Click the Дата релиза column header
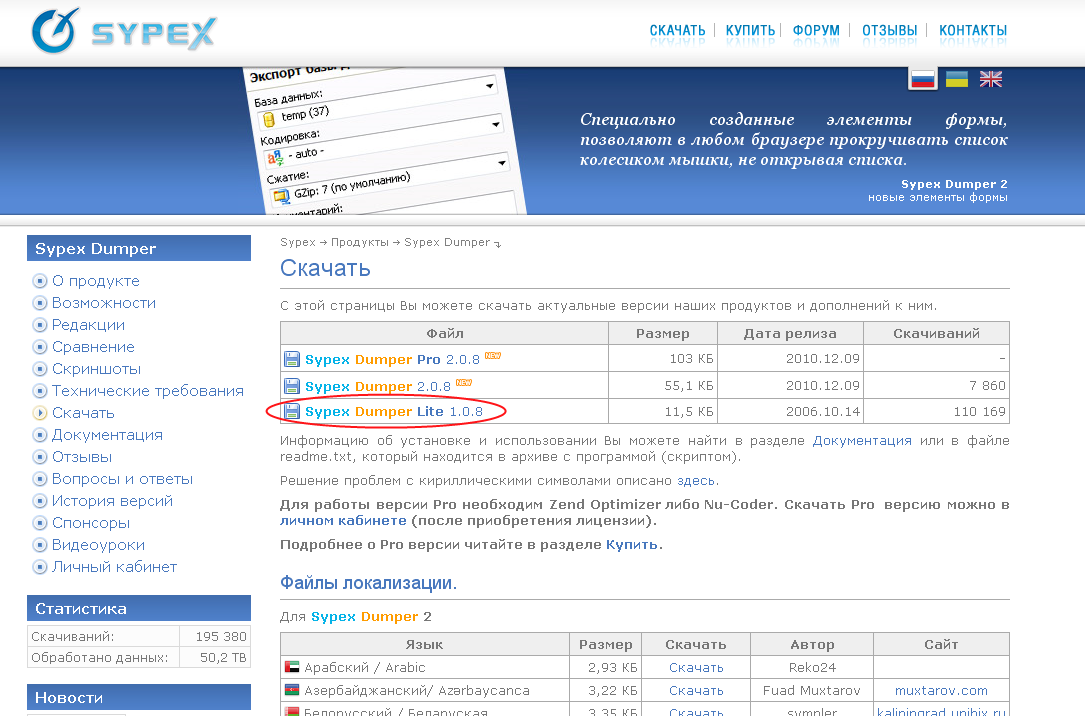Viewport: 1085px width, 716px height. pos(790,333)
